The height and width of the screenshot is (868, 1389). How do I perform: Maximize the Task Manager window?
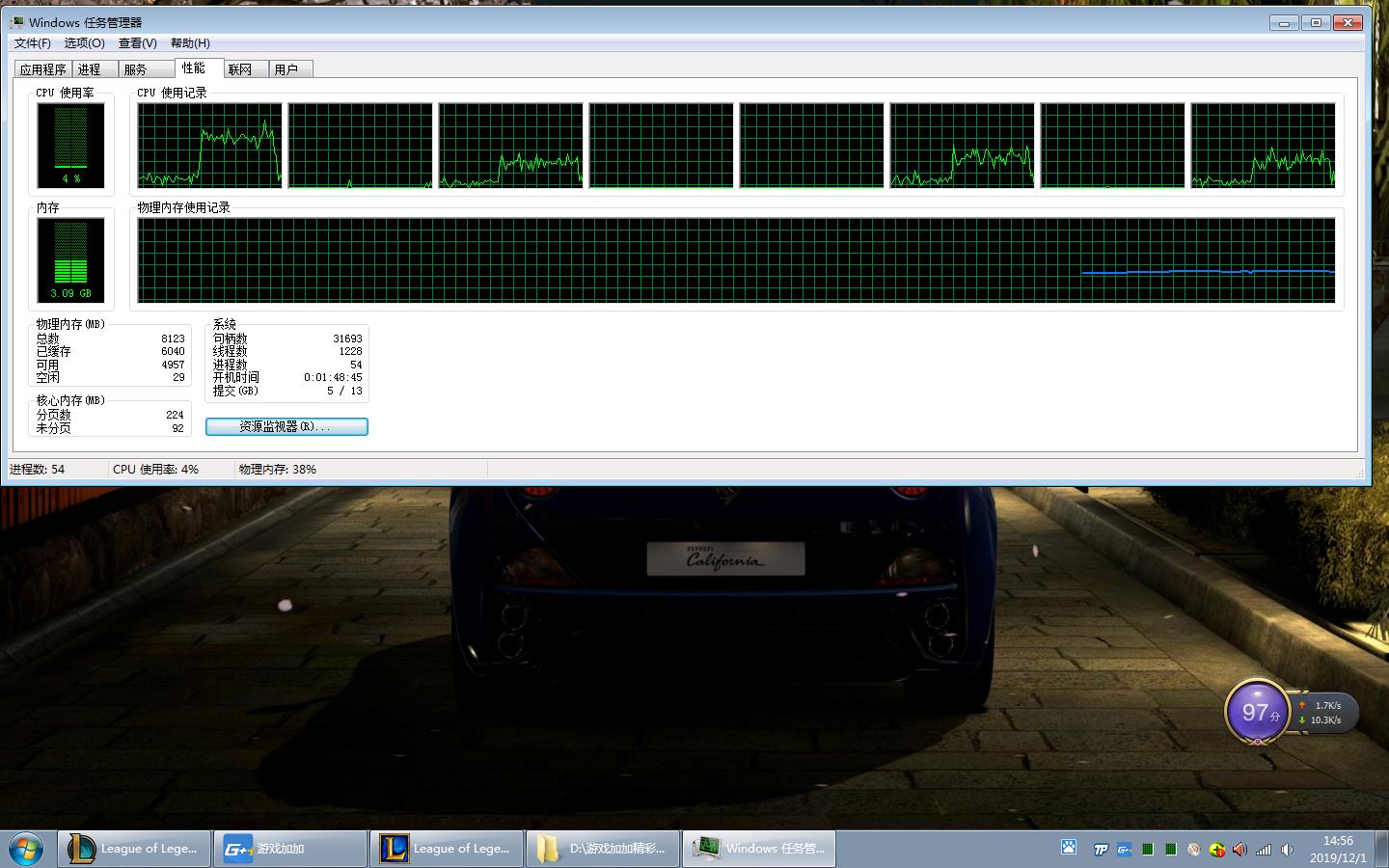tap(1316, 22)
